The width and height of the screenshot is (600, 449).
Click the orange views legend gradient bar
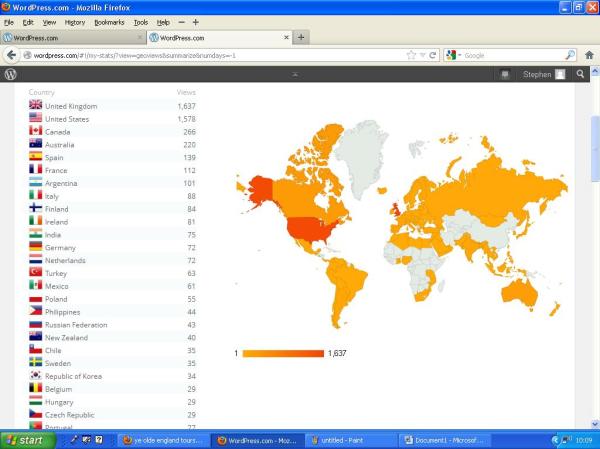click(x=283, y=353)
